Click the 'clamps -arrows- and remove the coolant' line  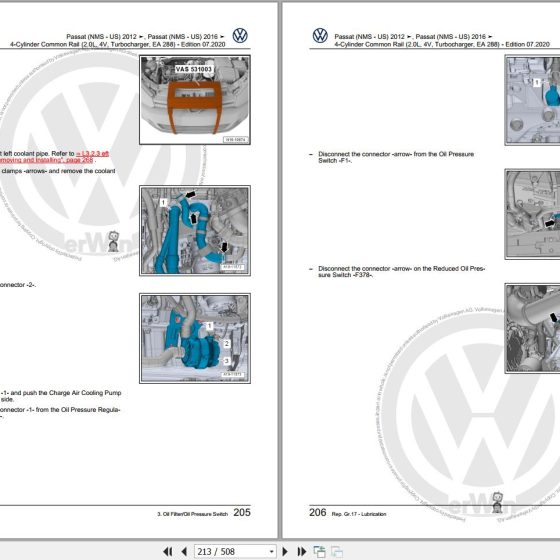pyautogui.click(x=58, y=171)
